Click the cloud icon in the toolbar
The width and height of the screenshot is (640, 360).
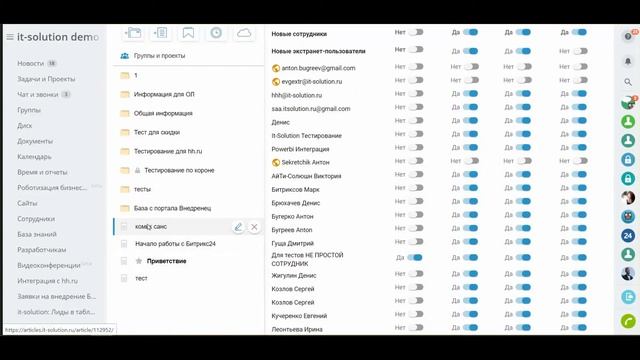[244, 33]
